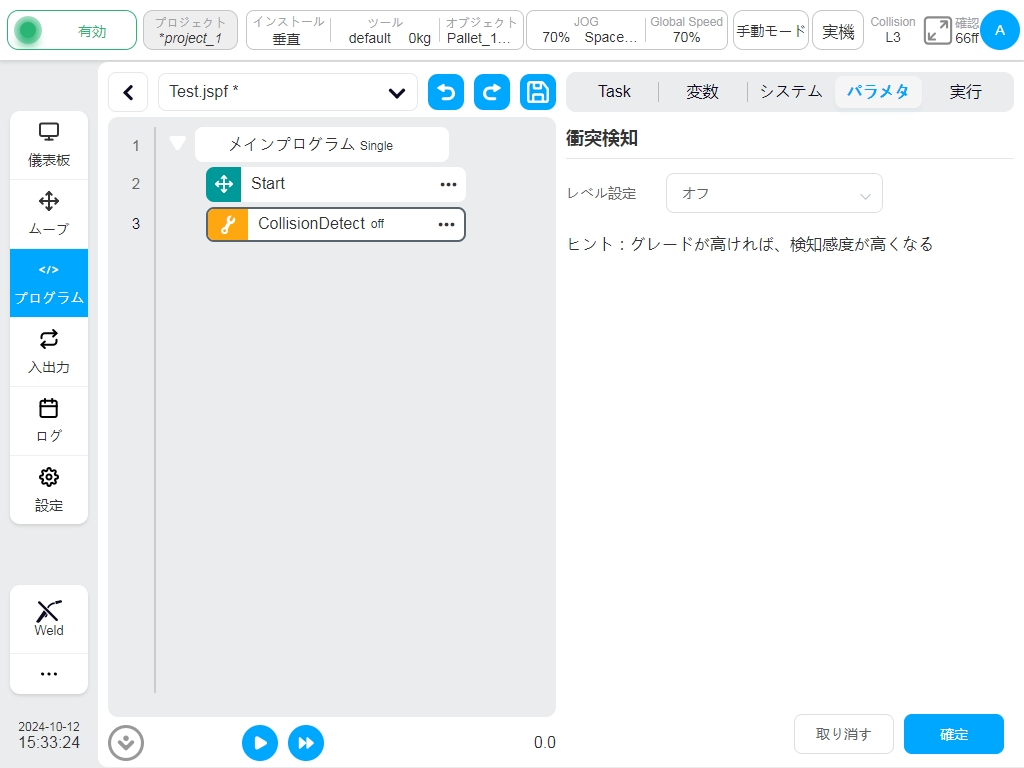Switch to the 実行 tab
The height and width of the screenshot is (768, 1024).
pyautogui.click(x=965, y=91)
